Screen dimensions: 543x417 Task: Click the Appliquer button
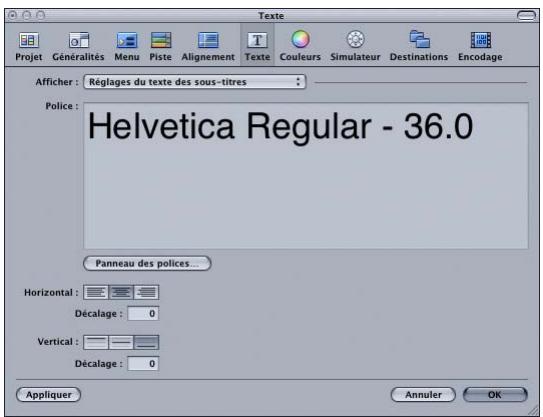point(48,394)
